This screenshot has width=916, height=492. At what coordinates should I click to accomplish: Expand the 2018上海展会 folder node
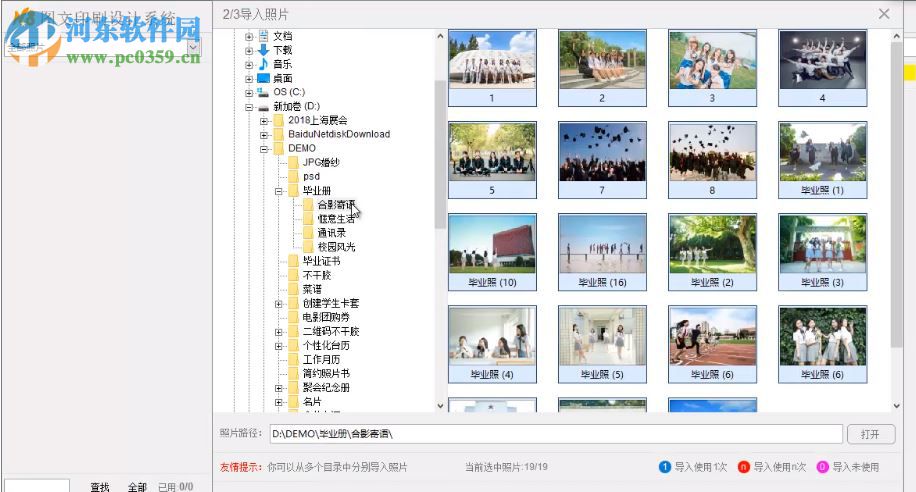pyautogui.click(x=264, y=121)
